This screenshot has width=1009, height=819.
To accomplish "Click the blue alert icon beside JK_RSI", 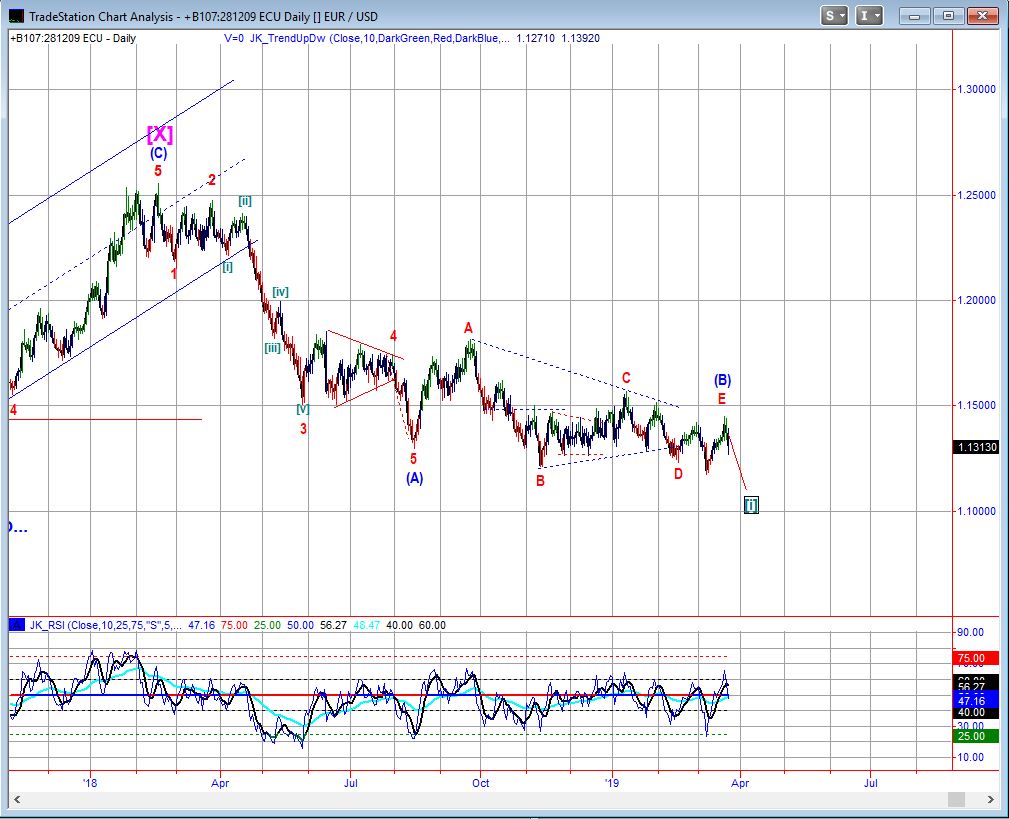I will tap(17, 625).
